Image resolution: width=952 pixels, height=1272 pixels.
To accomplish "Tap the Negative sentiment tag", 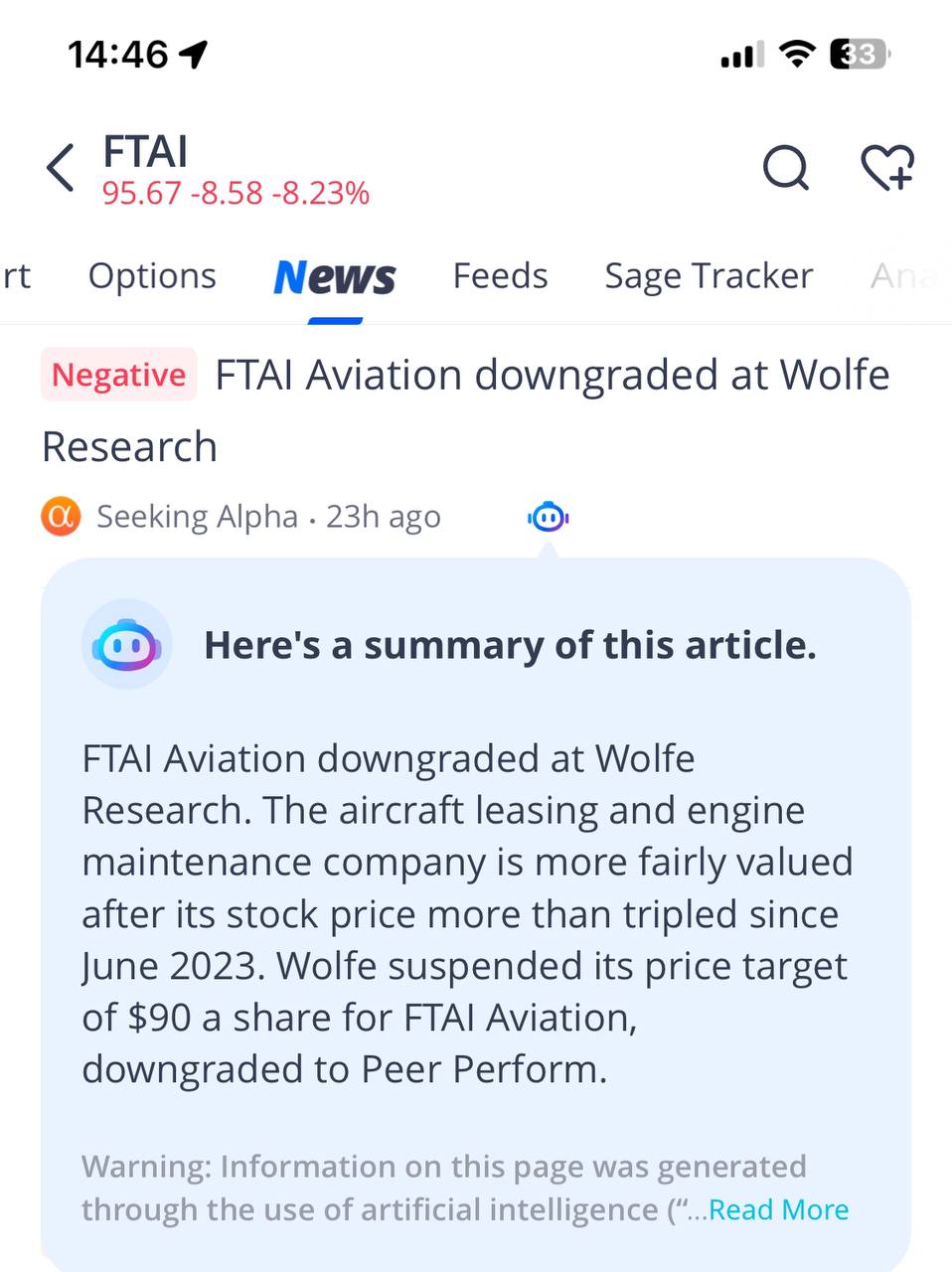I will tap(118, 375).
